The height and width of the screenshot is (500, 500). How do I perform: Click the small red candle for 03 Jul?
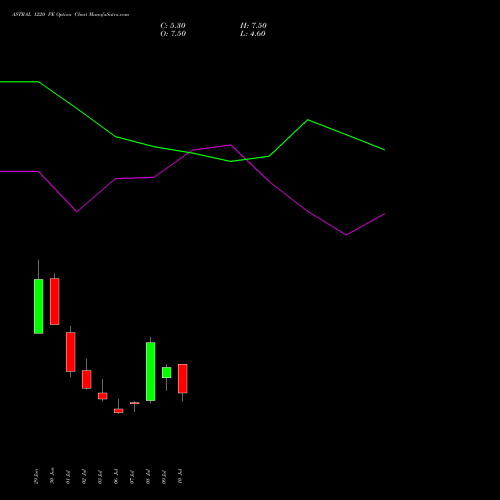pyautogui.click(x=103, y=396)
